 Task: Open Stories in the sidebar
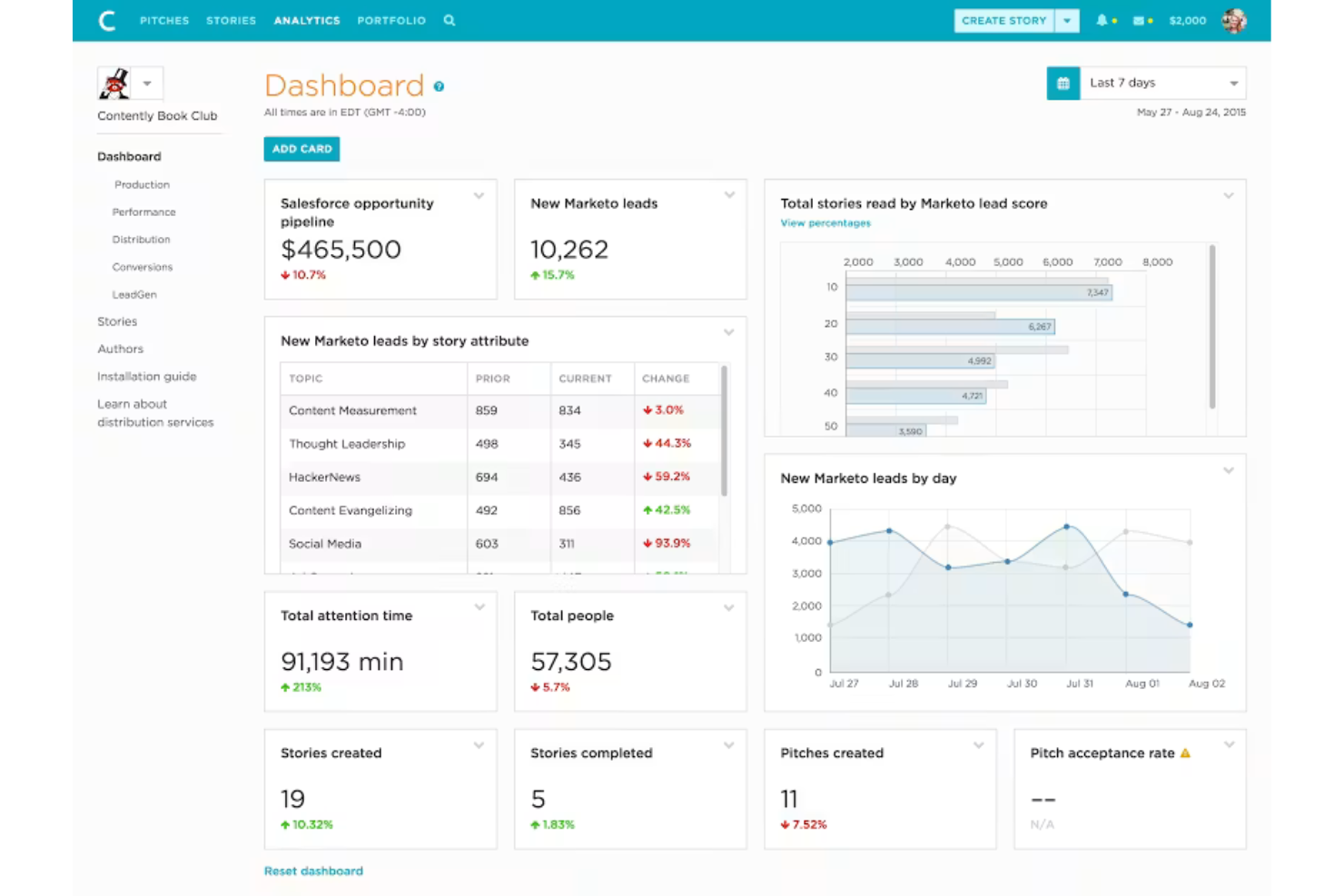click(117, 321)
